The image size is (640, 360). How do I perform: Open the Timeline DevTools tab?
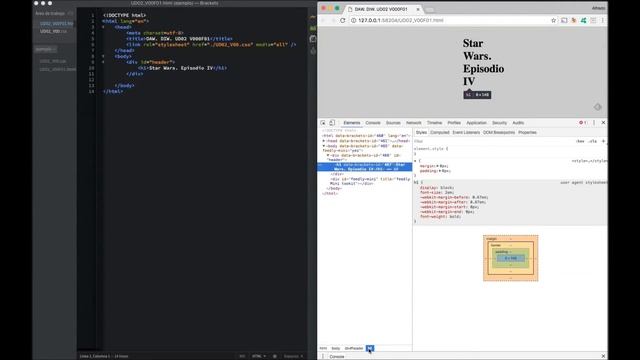(x=434, y=123)
